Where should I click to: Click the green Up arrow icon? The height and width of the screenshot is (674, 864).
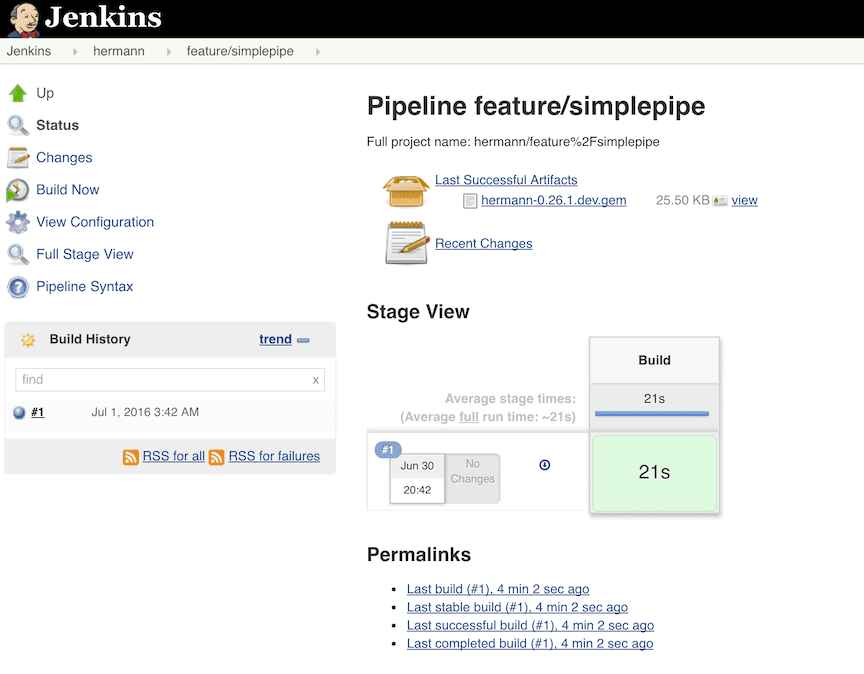coord(20,92)
